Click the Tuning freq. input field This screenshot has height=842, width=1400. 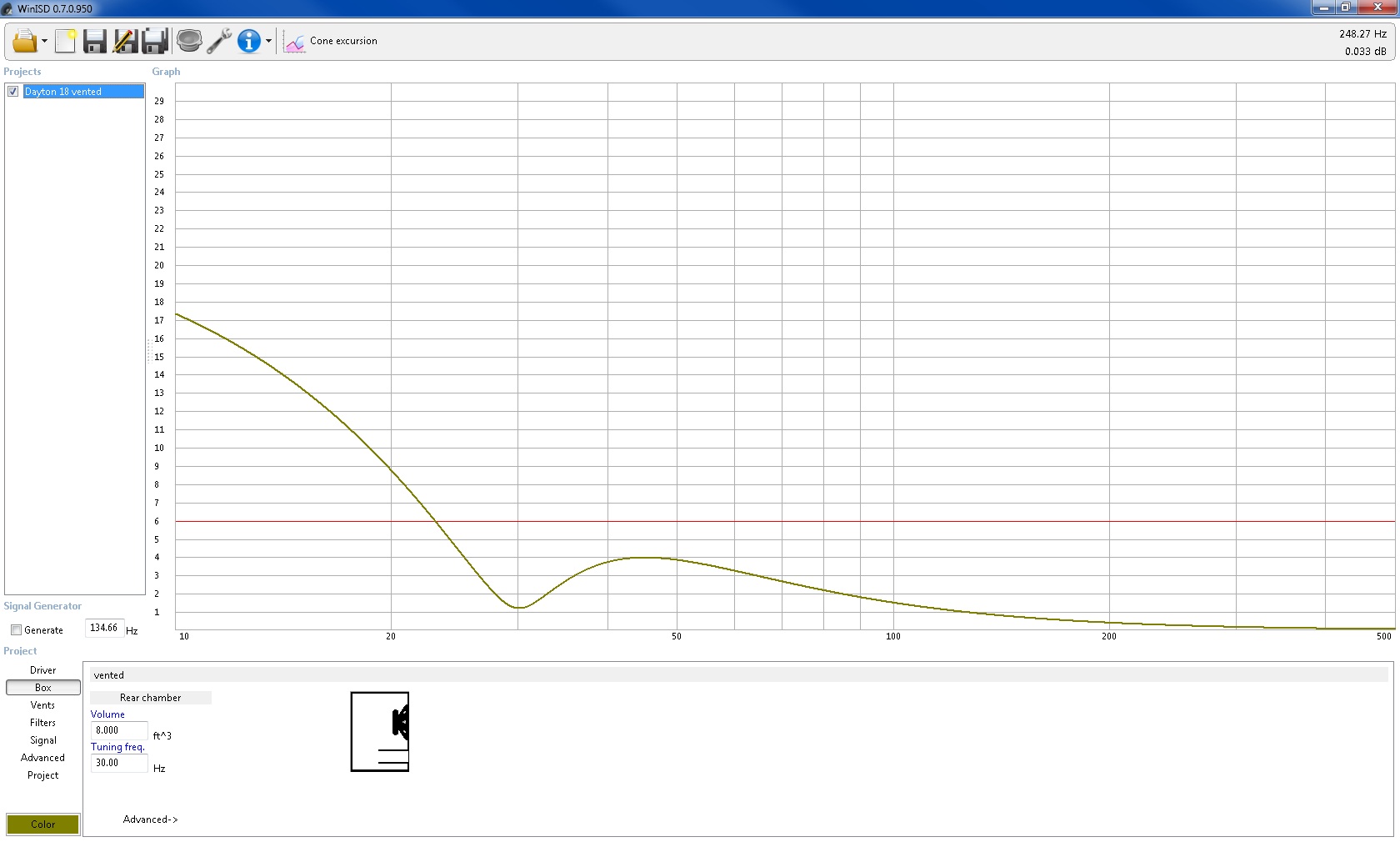tap(119, 763)
